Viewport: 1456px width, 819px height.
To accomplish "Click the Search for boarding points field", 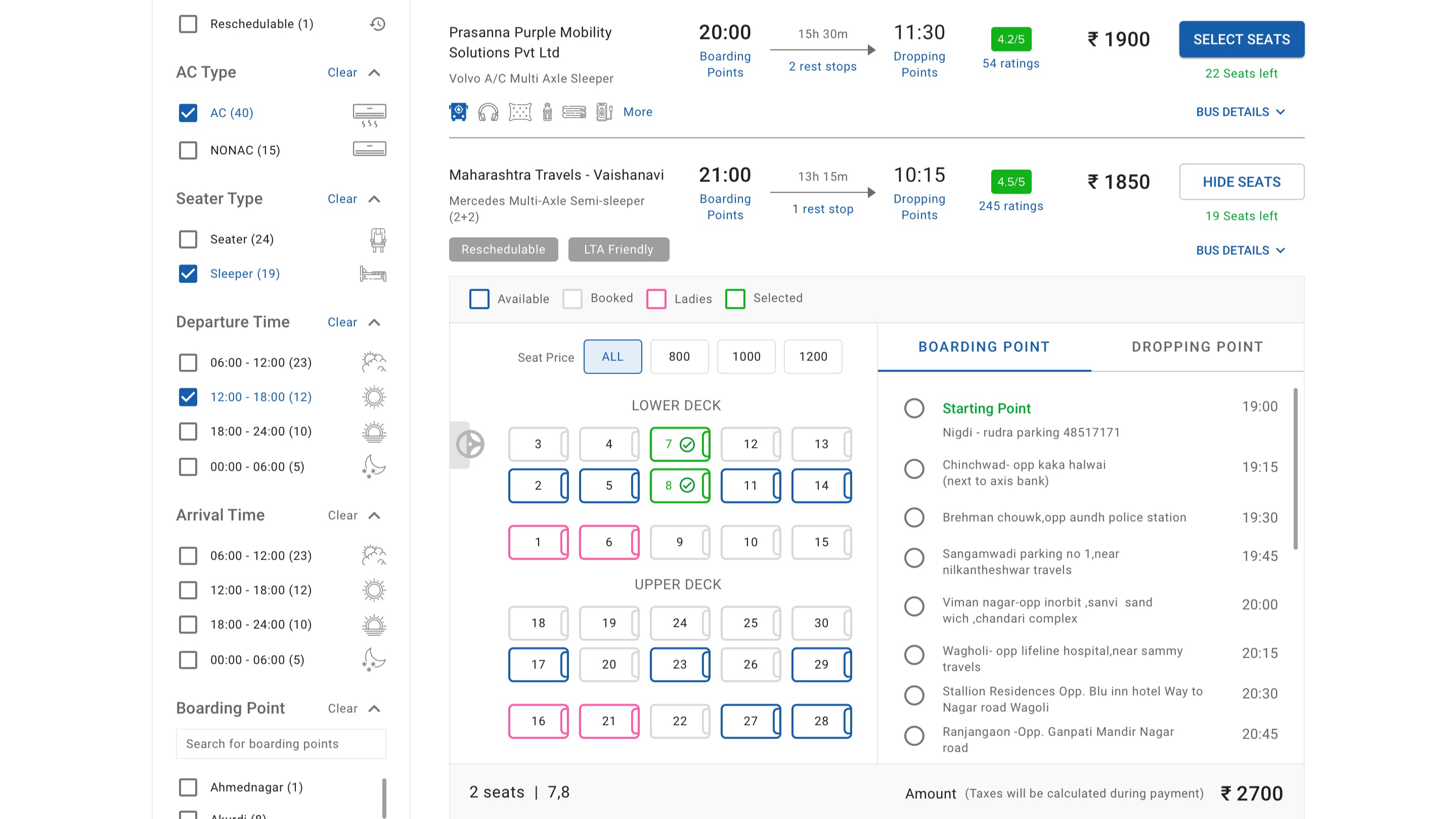I will (281, 744).
